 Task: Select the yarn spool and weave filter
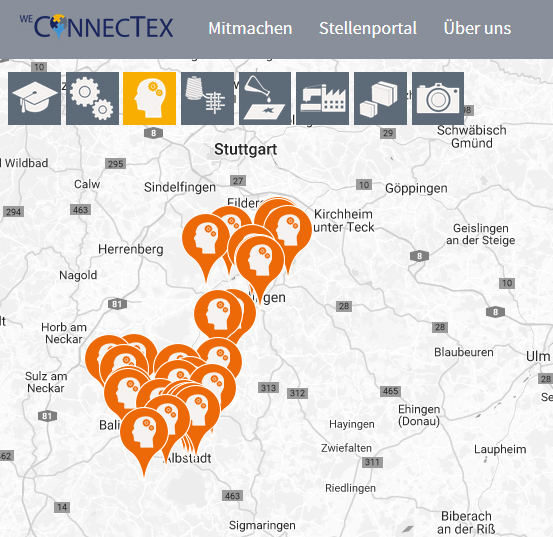(x=207, y=98)
